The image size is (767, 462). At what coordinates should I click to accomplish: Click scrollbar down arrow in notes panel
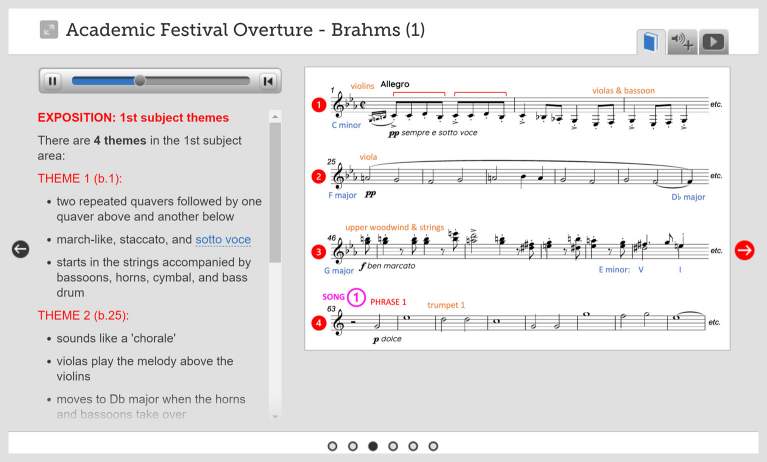pos(275,416)
